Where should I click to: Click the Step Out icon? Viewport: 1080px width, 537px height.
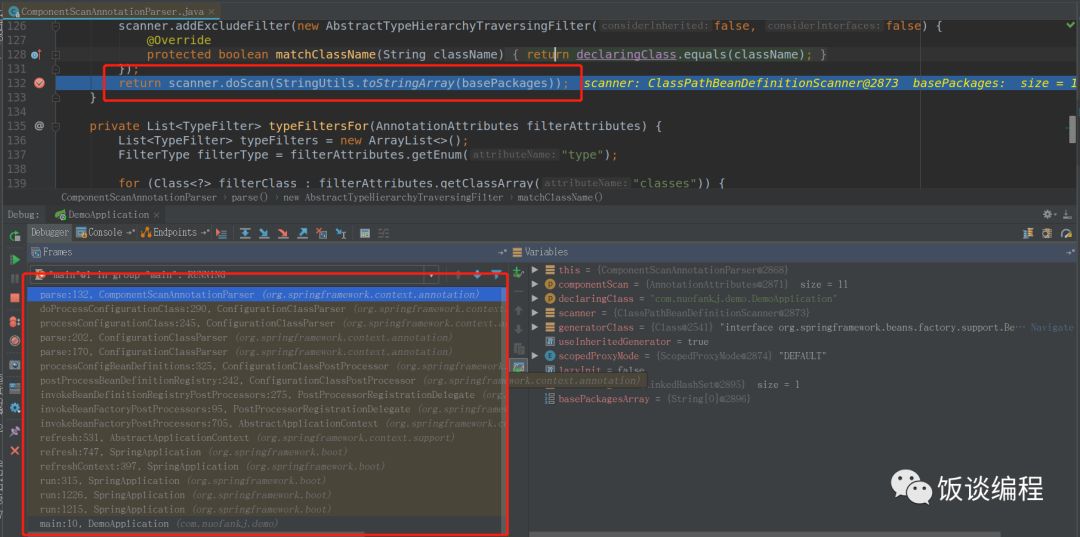click(302, 233)
